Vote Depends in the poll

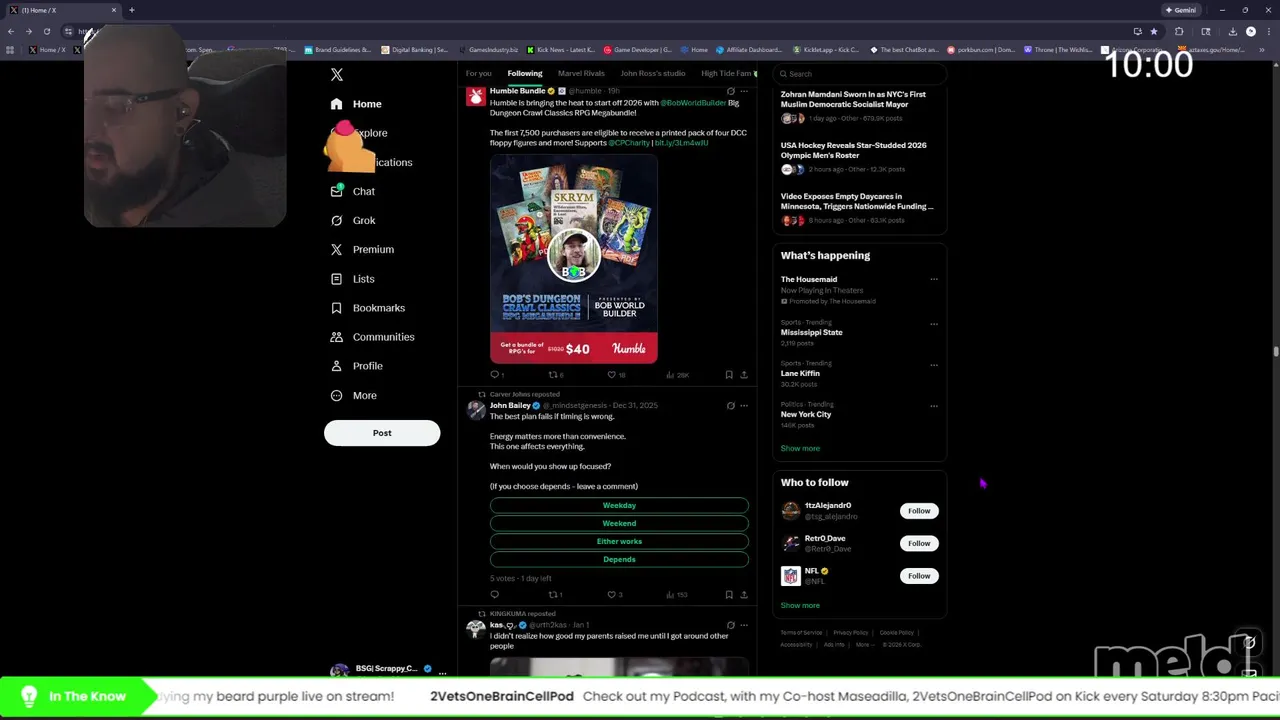(619, 559)
